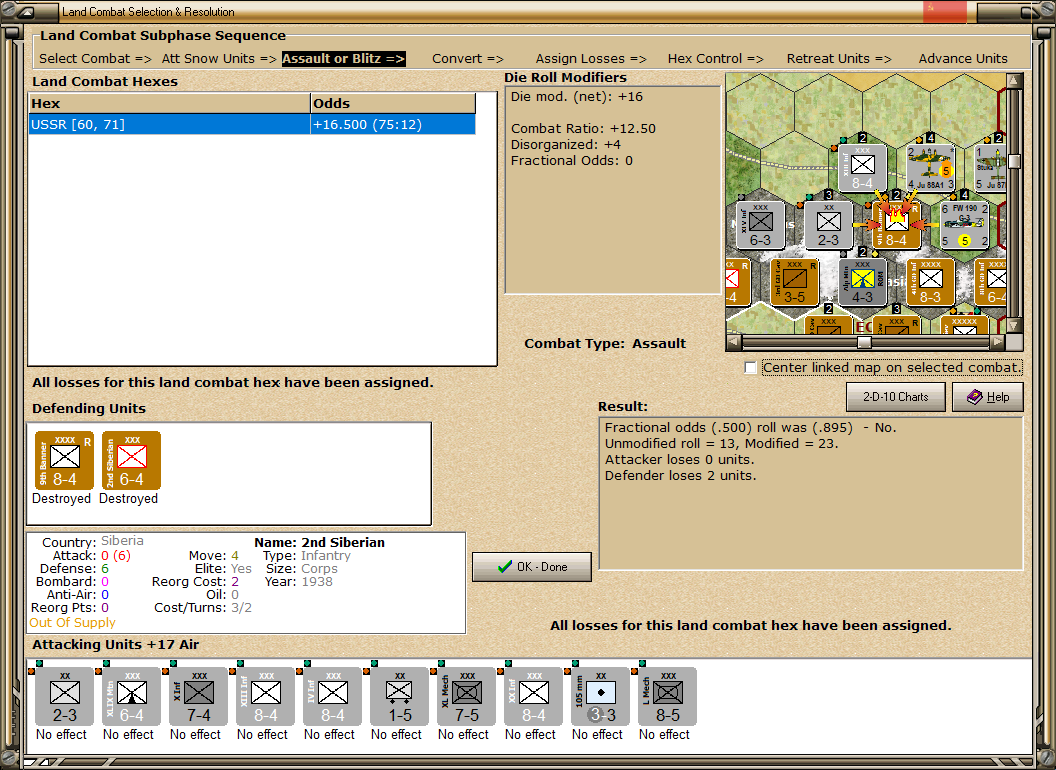The height and width of the screenshot is (770, 1056).
Task: Click the Assault or Blitz subphase
Action: click(343, 59)
